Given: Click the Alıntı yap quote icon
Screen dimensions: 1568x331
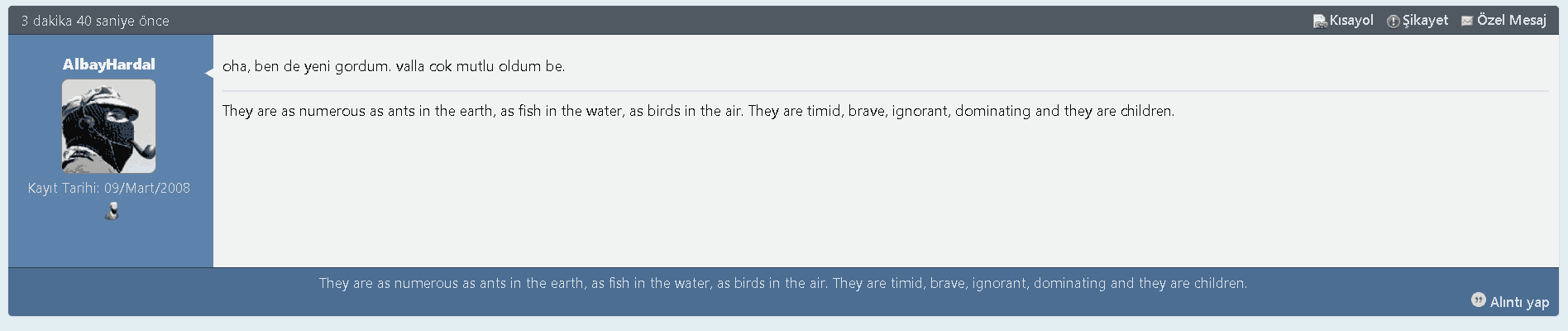Looking at the screenshot, I should click(x=1478, y=300).
